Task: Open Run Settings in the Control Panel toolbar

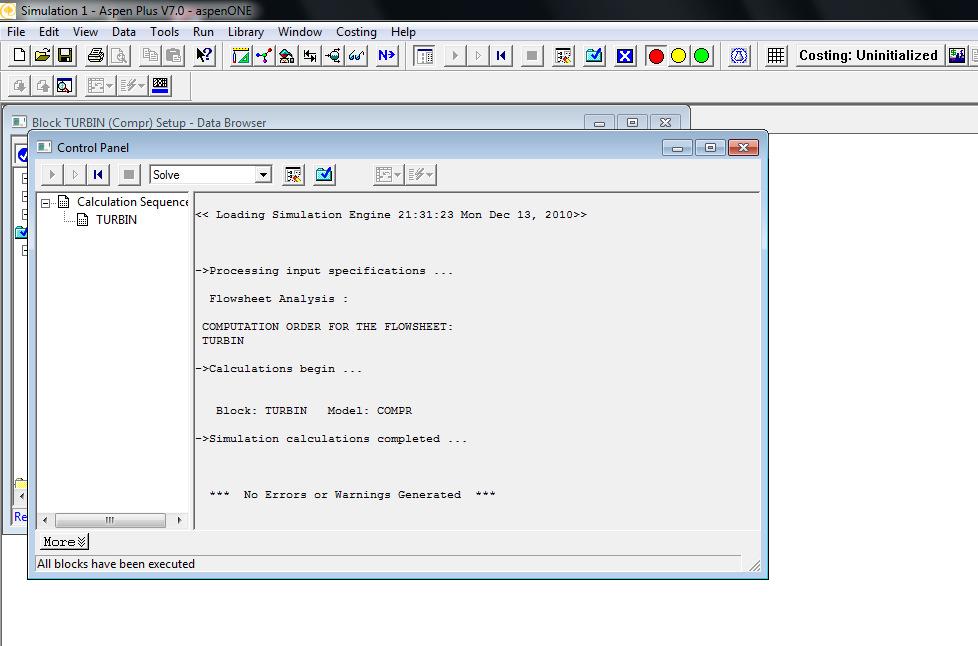Action: [293, 175]
